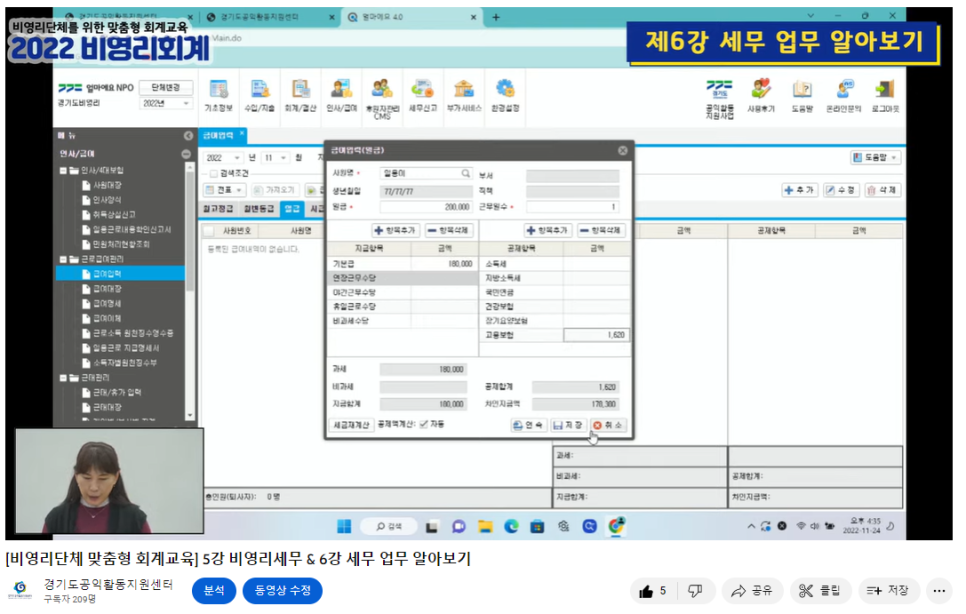The height and width of the screenshot is (614, 966).
Task: Click 항목삭제 above the 공제항목 table
Action: point(601,230)
